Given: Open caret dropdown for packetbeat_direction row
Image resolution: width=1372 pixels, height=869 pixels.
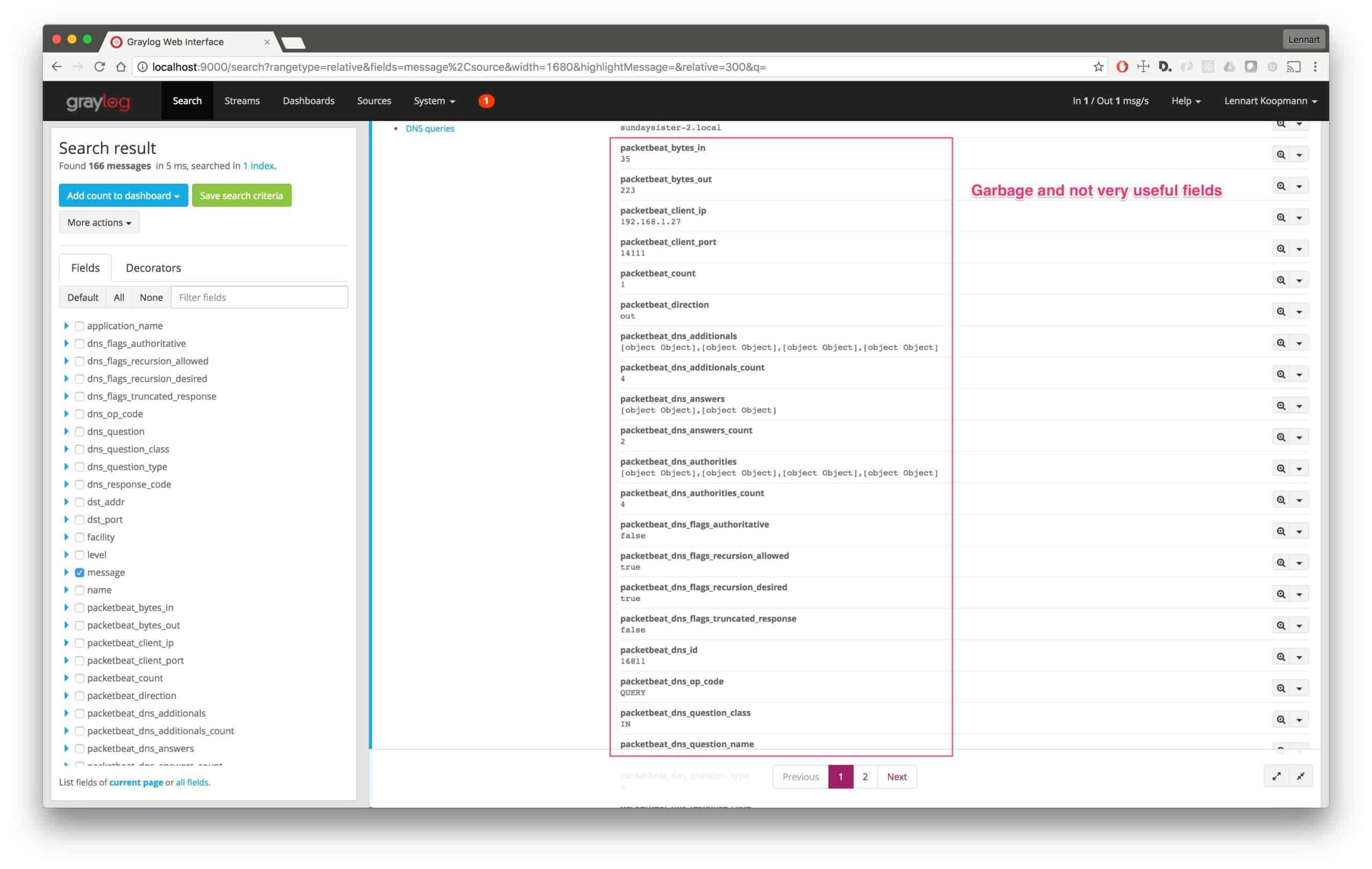Looking at the screenshot, I should (x=1299, y=311).
